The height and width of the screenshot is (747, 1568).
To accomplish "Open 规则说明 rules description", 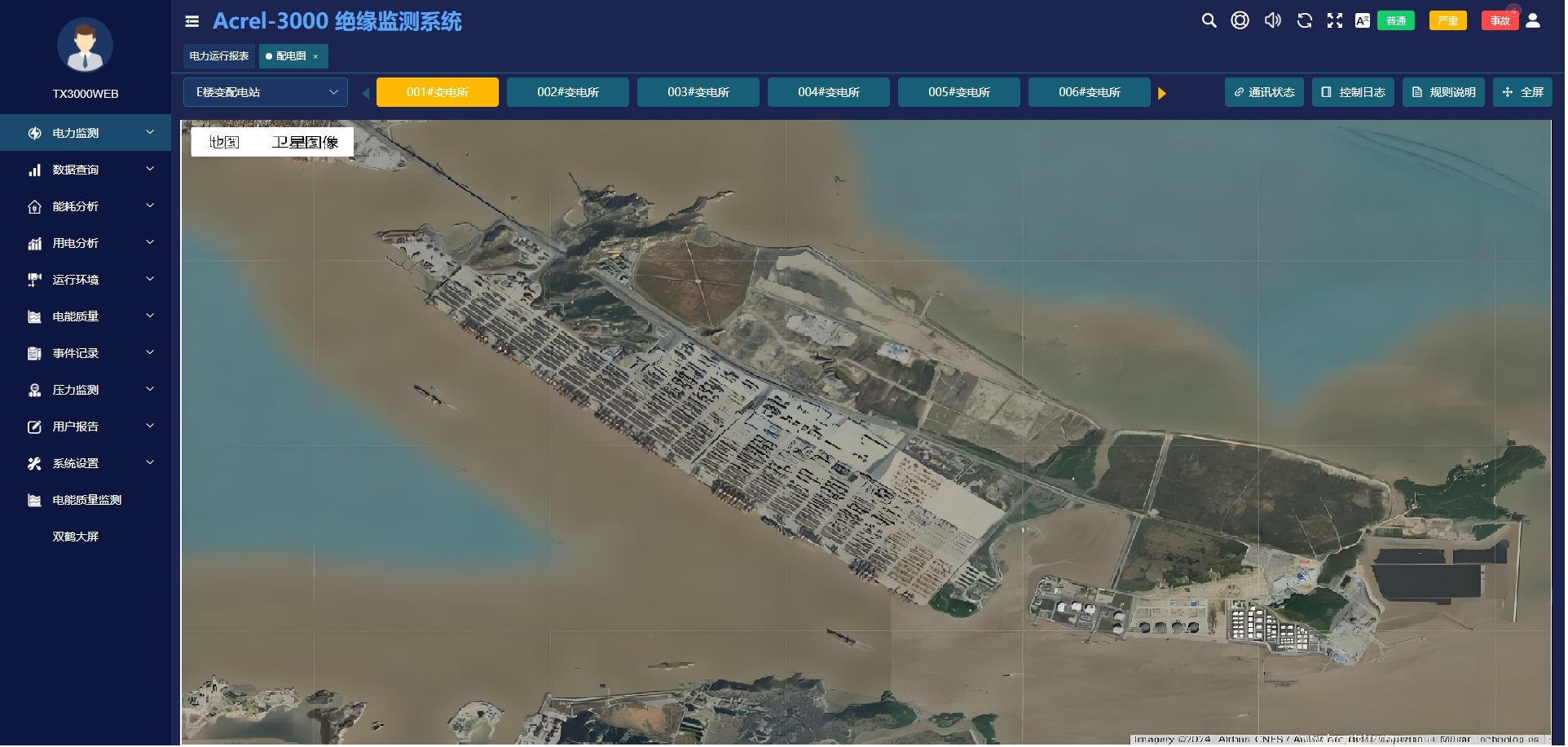I will (1446, 92).
